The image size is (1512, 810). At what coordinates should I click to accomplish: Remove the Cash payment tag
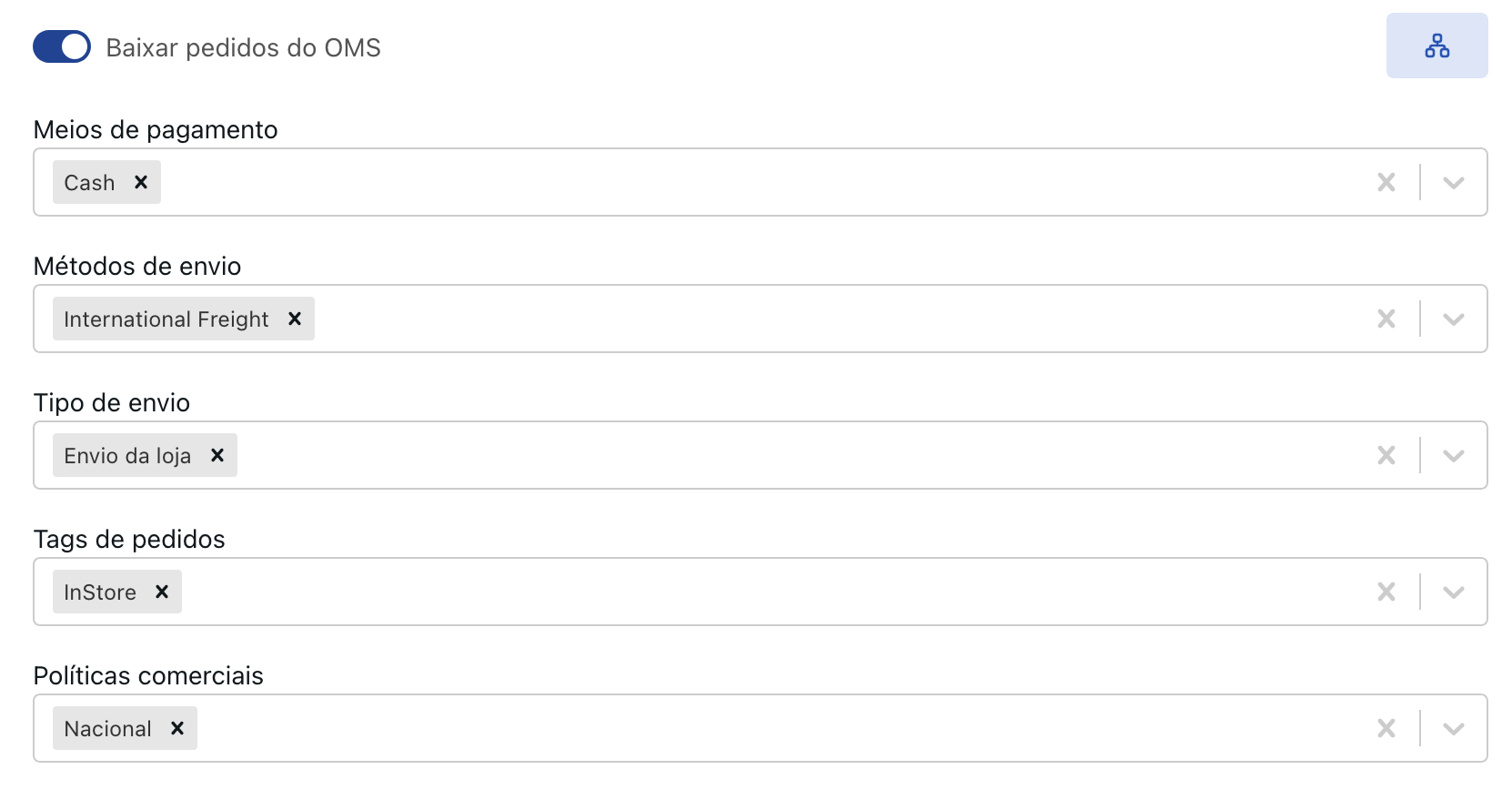(141, 182)
